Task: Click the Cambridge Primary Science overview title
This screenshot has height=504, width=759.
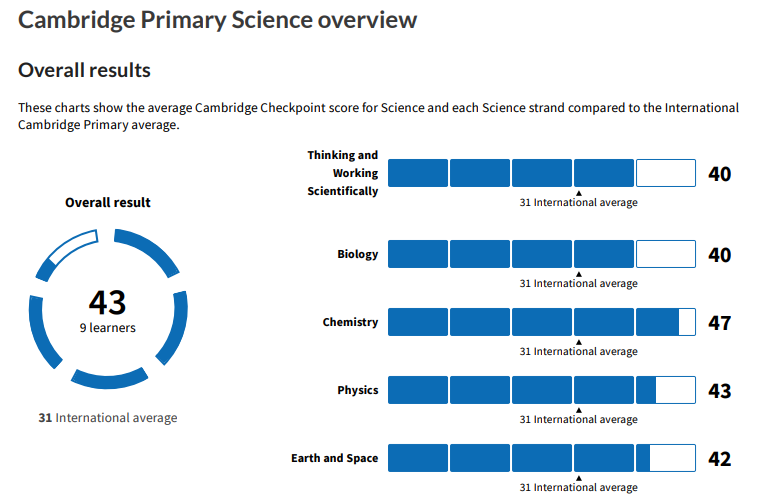Action: 218,20
